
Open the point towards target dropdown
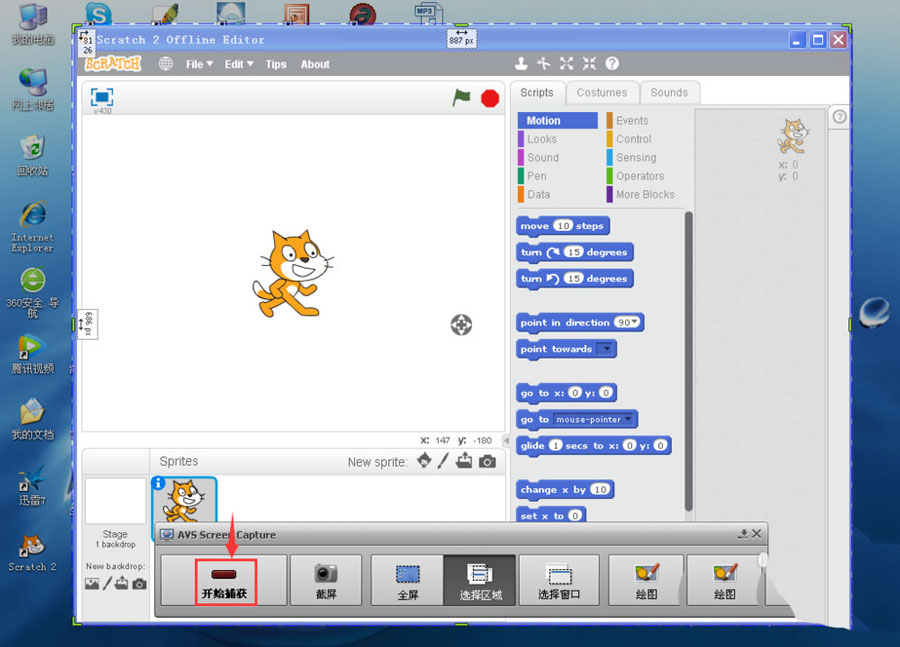(605, 348)
